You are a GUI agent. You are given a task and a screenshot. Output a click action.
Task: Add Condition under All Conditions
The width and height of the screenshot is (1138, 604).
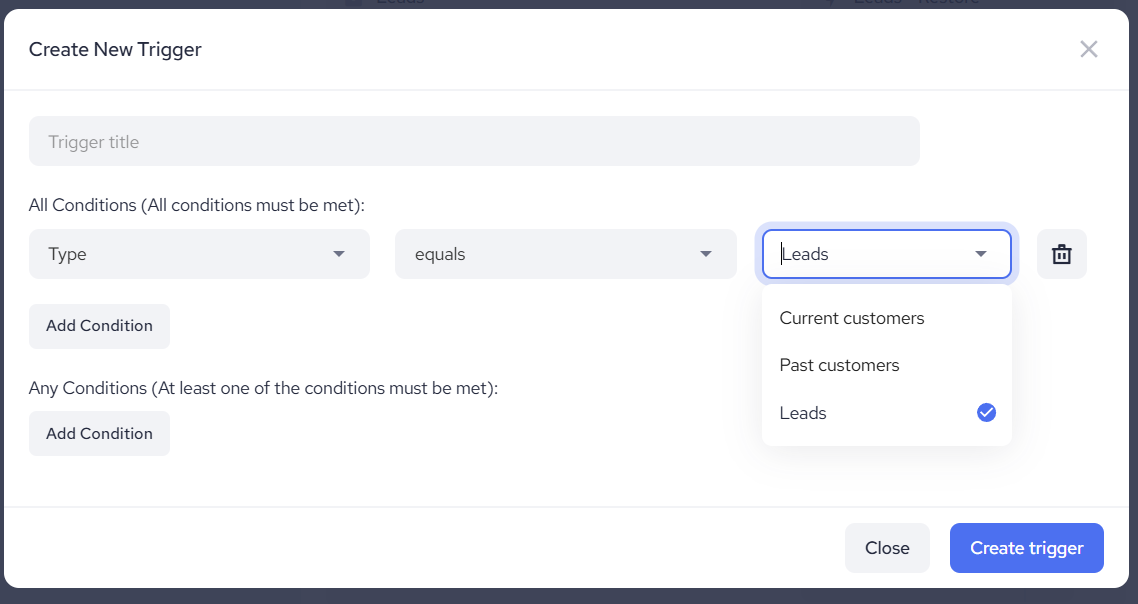[99, 326]
